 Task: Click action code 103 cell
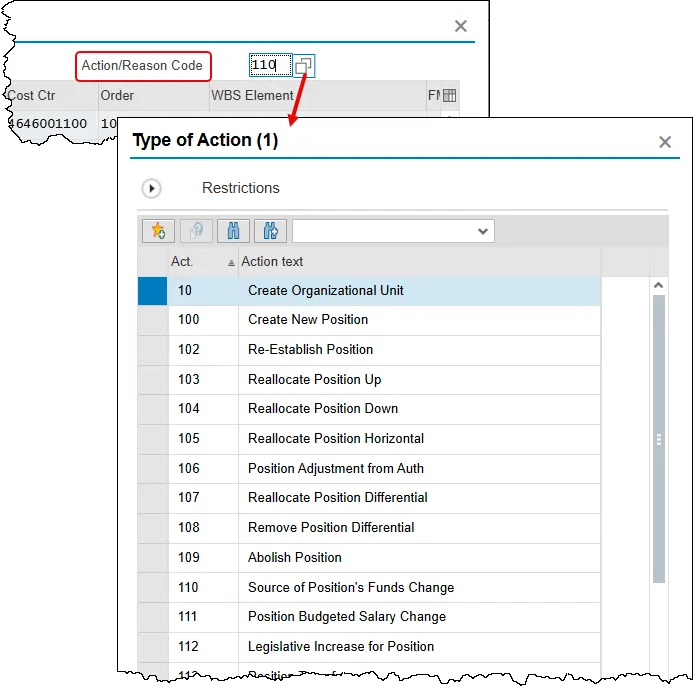pyautogui.click(x=203, y=380)
